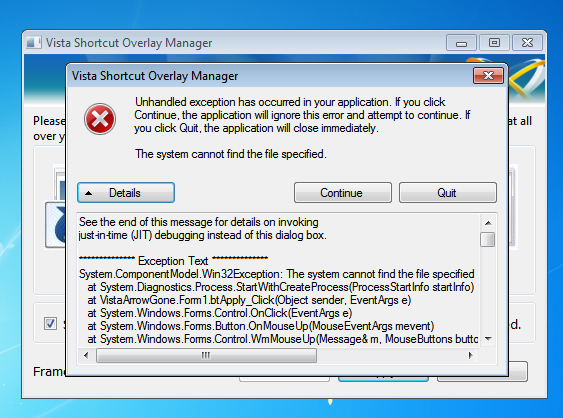Click horizontal scrollbar left arrow in details
The image size is (563, 418).
86,356
